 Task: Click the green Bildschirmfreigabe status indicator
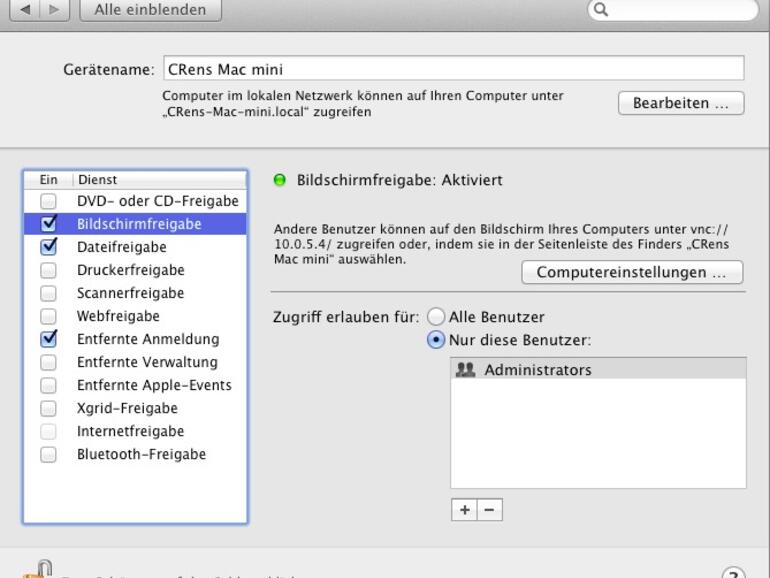tap(279, 180)
